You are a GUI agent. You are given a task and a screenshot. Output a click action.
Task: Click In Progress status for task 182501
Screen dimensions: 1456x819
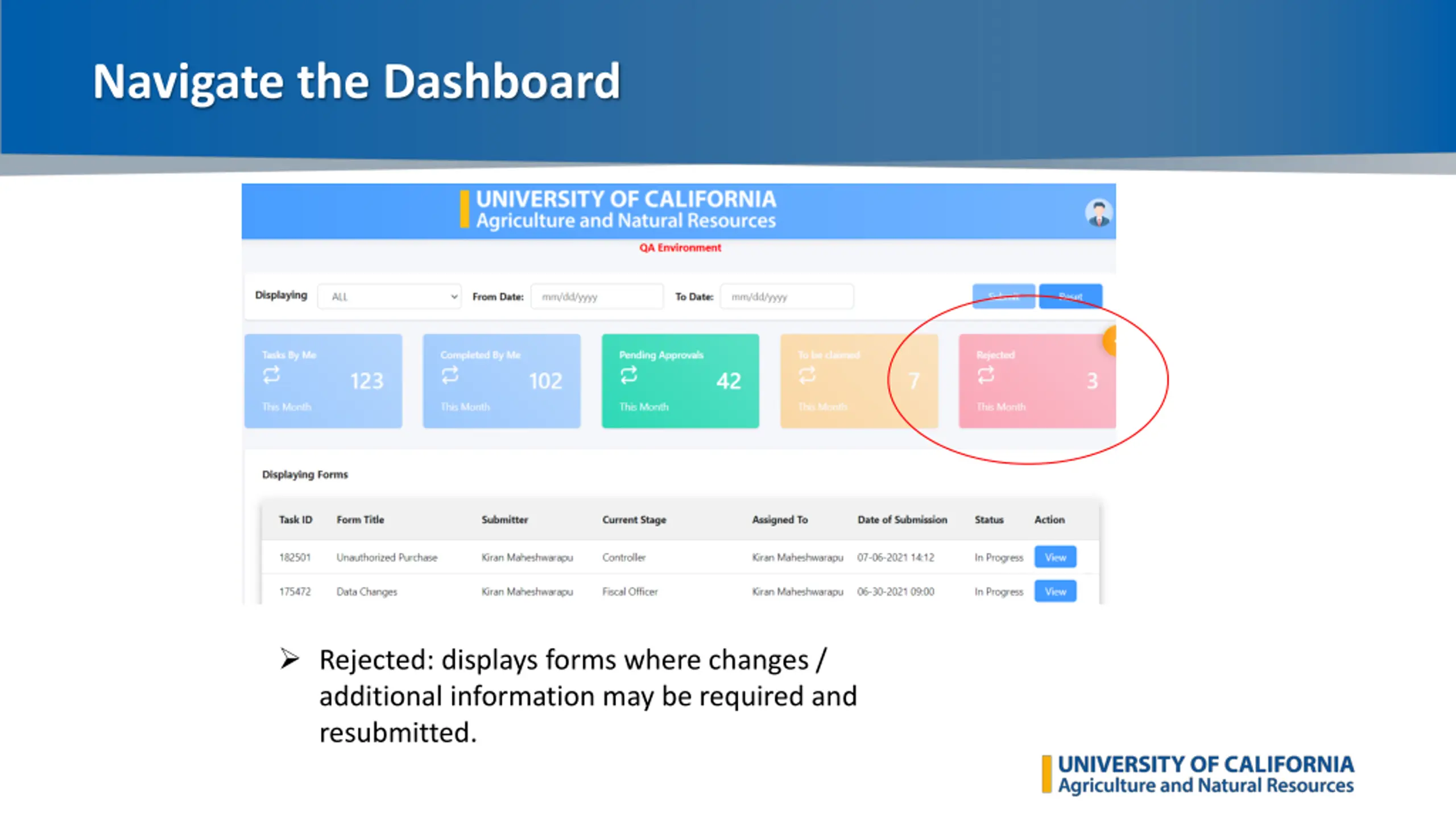[x=998, y=557]
